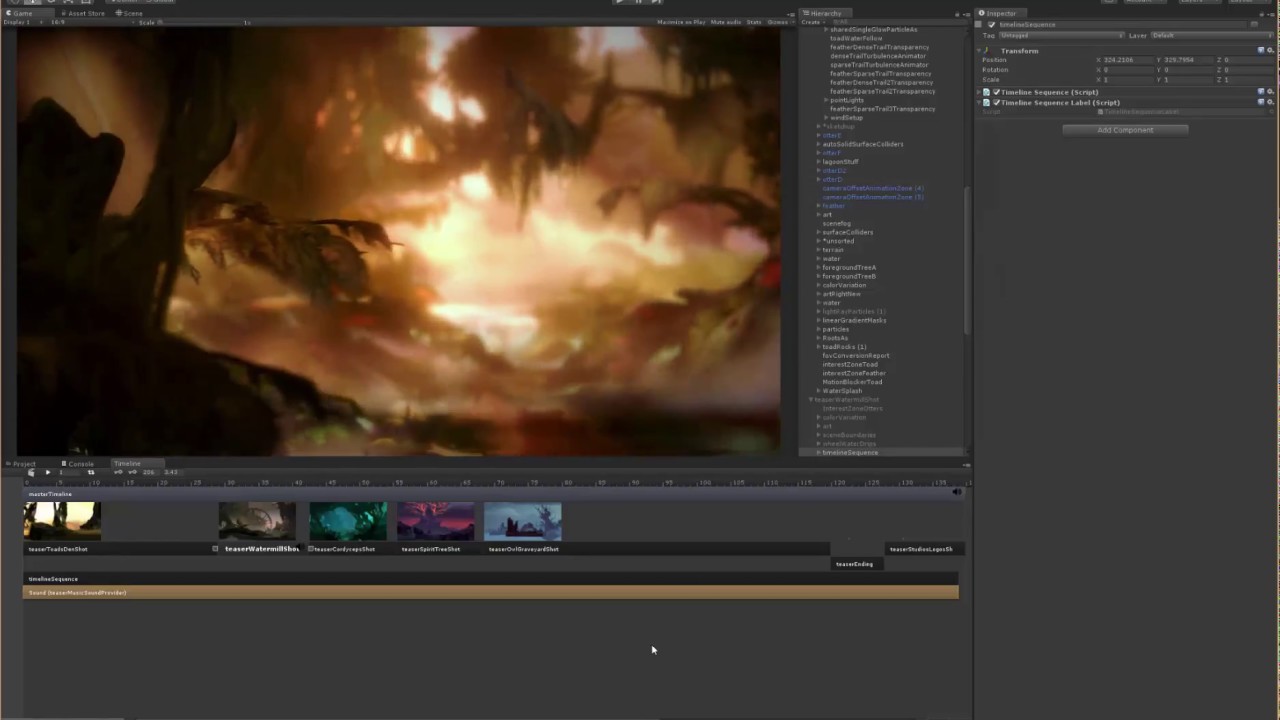Select timelineSequence in the Hierarchy
This screenshot has width=1280, height=720.
click(850, 453)
